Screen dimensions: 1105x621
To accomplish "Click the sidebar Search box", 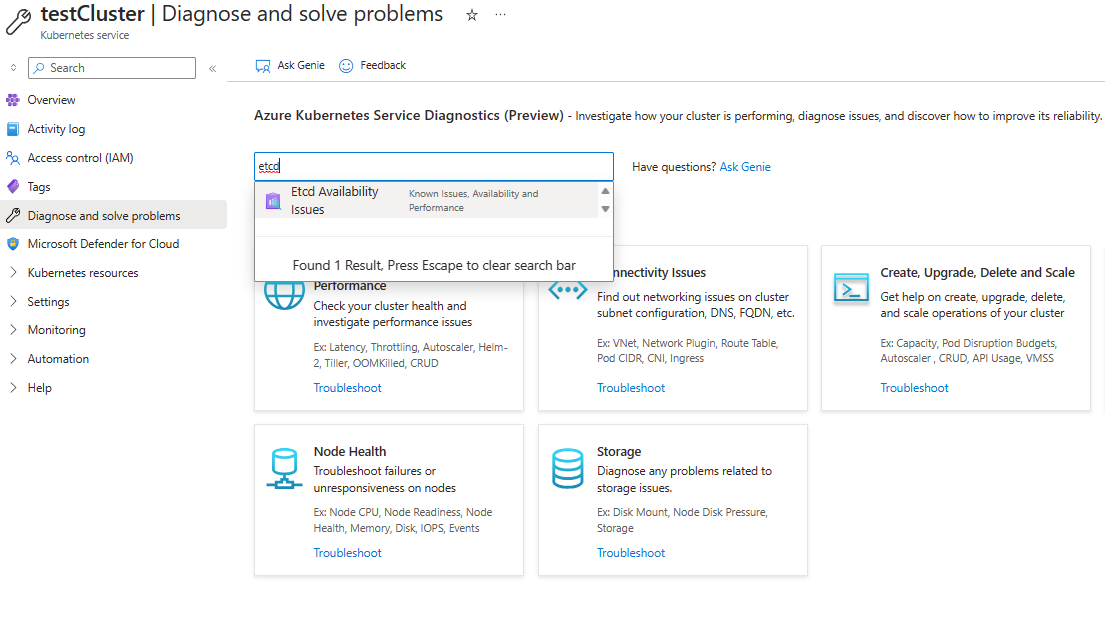I will (112, 68).
